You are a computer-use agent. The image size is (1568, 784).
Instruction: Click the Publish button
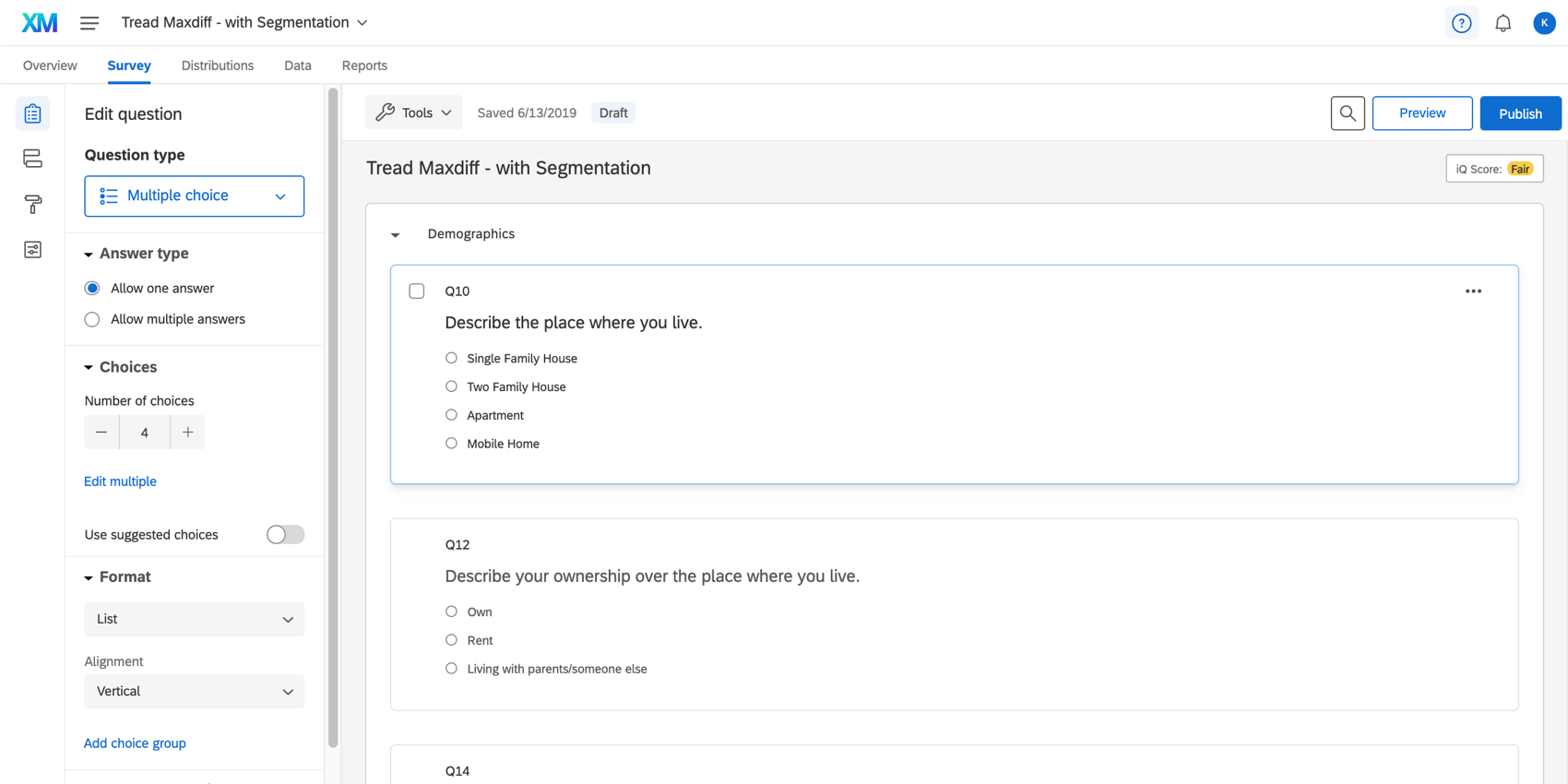pyautogui.click(x=1519, y=113)
